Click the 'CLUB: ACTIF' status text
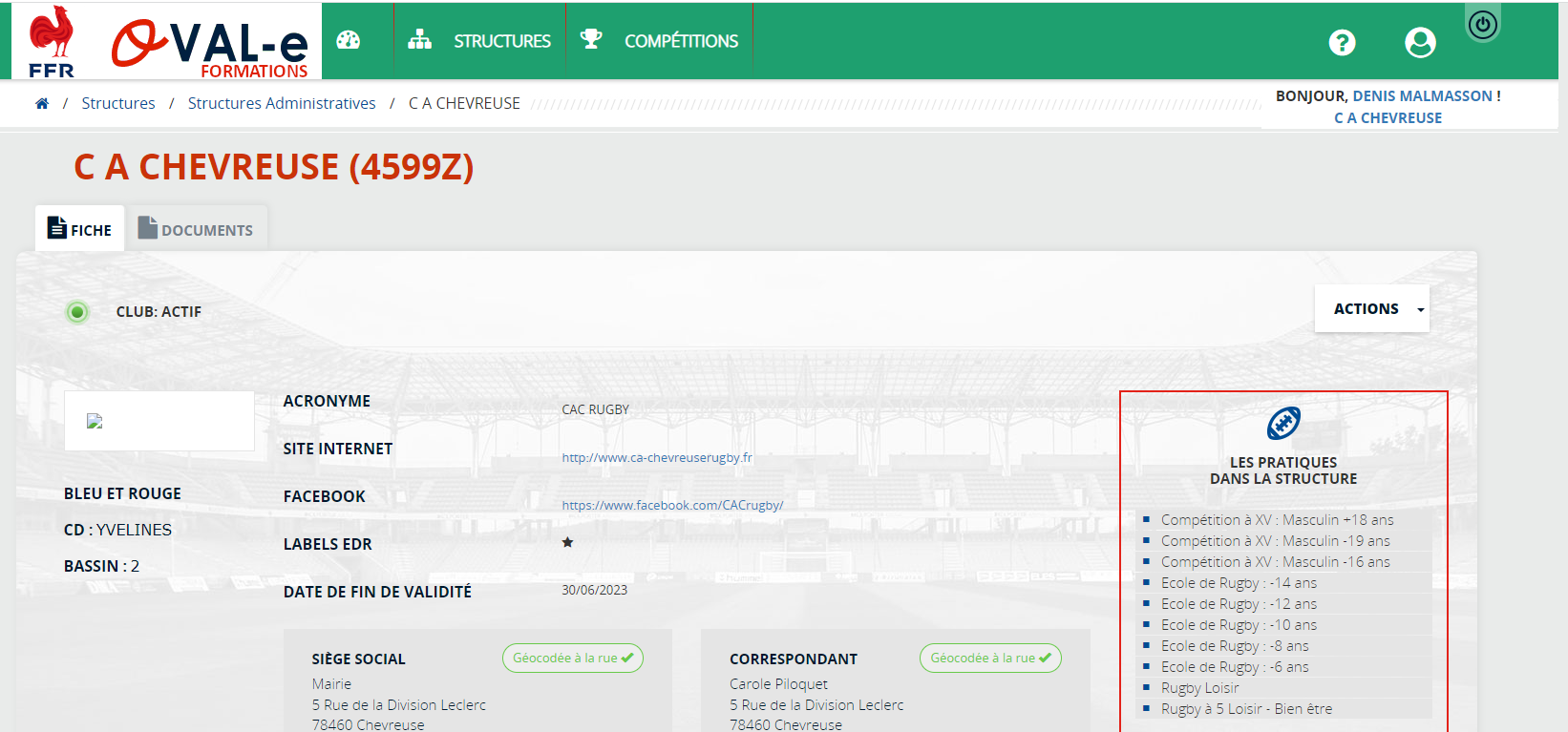 (x=159, y=312)
